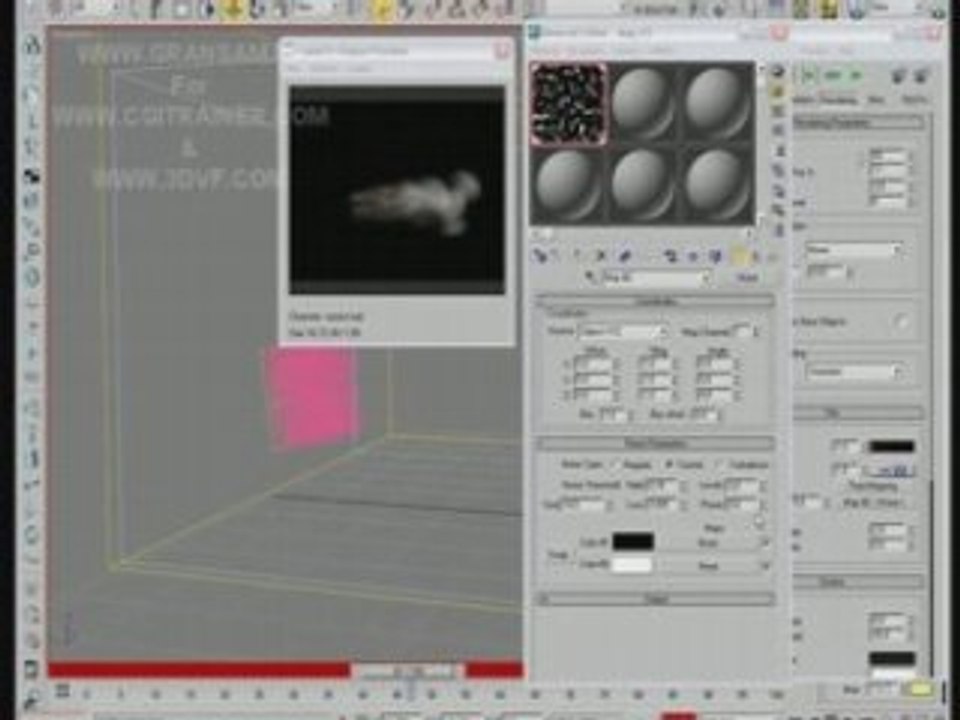Click Color #1 map None button

708,542
